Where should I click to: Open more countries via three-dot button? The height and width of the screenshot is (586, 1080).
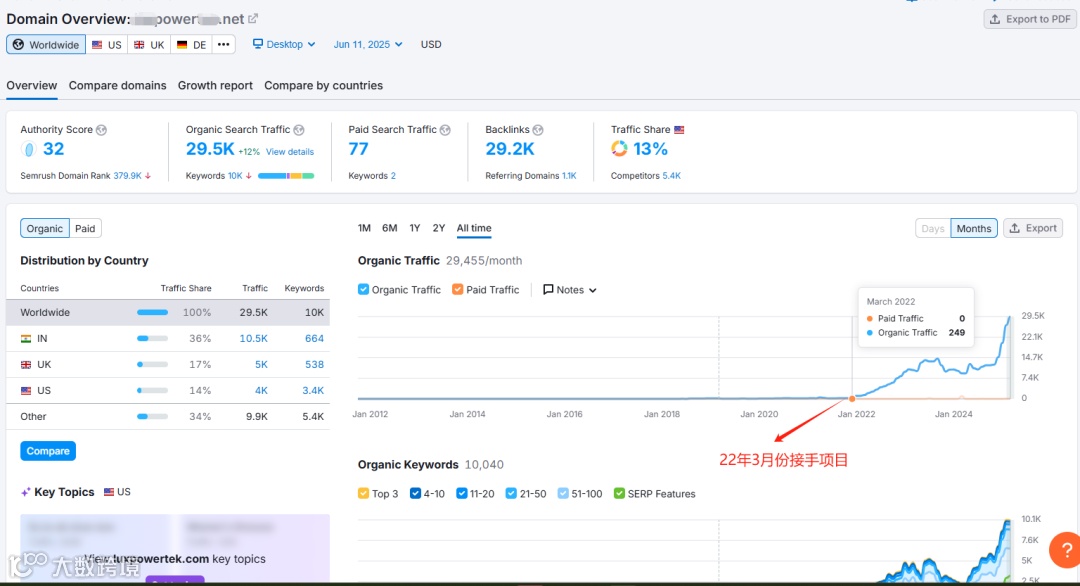point(224,45)
